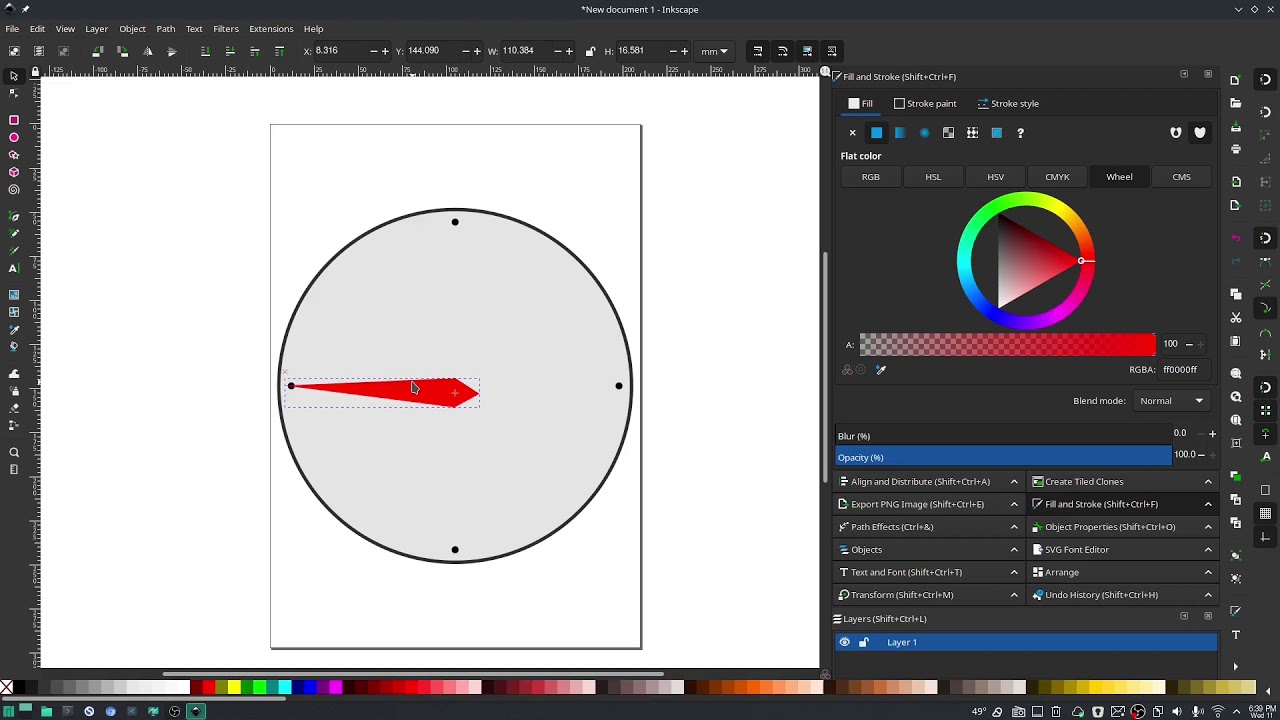This screenshot has width=1280, height=720.
Task: Choose No paint (X) fill option
Action: coord(852,133)
